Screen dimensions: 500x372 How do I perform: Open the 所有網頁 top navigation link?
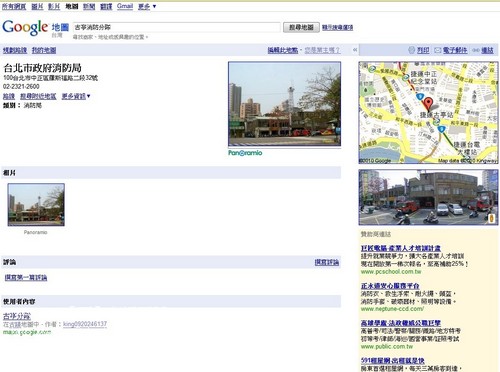[14, 6]
